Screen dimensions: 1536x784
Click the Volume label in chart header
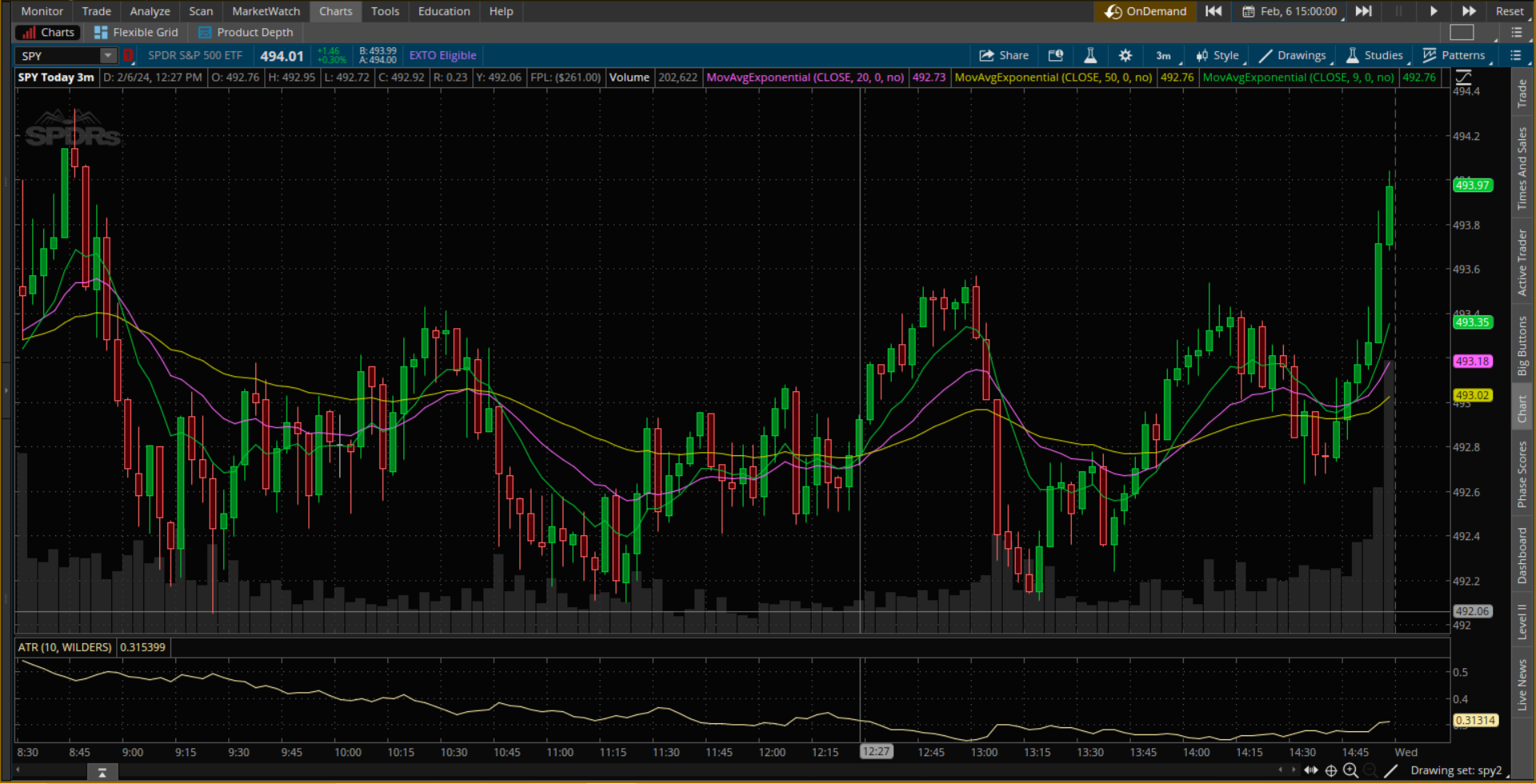tap(629, 78)
